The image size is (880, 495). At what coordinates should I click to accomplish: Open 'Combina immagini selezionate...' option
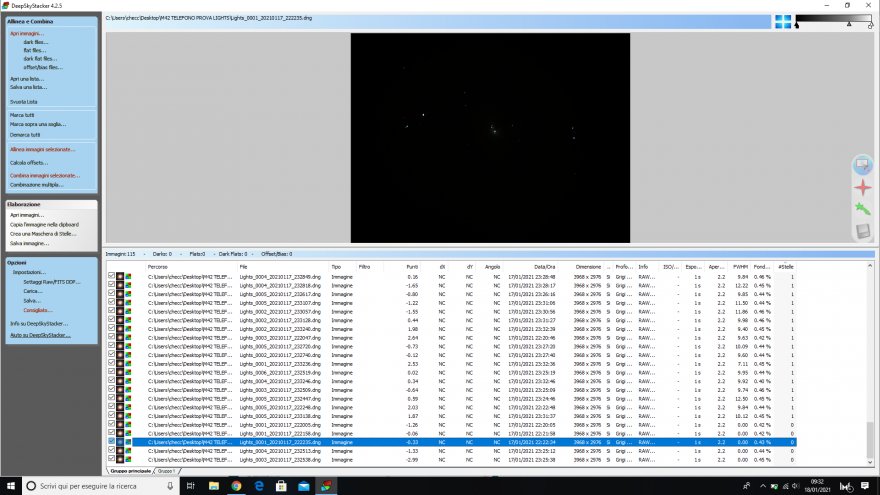click(x=43, y=175)
